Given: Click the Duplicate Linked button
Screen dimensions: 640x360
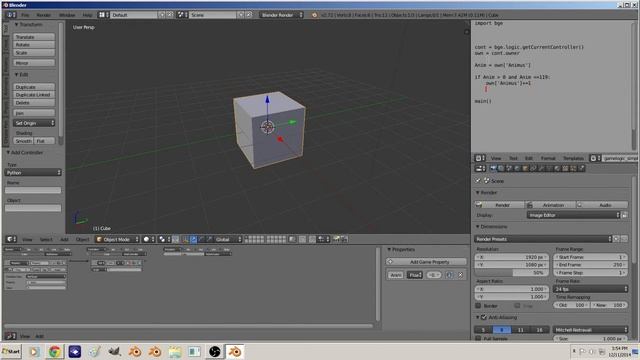Looking at the screenshot, I should coord(34,95).
